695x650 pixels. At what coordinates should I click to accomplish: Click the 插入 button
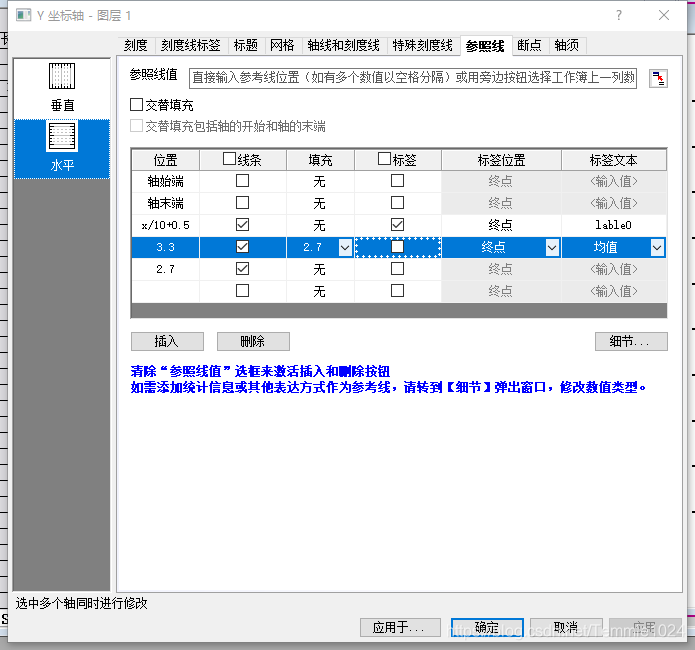[167, 341]
